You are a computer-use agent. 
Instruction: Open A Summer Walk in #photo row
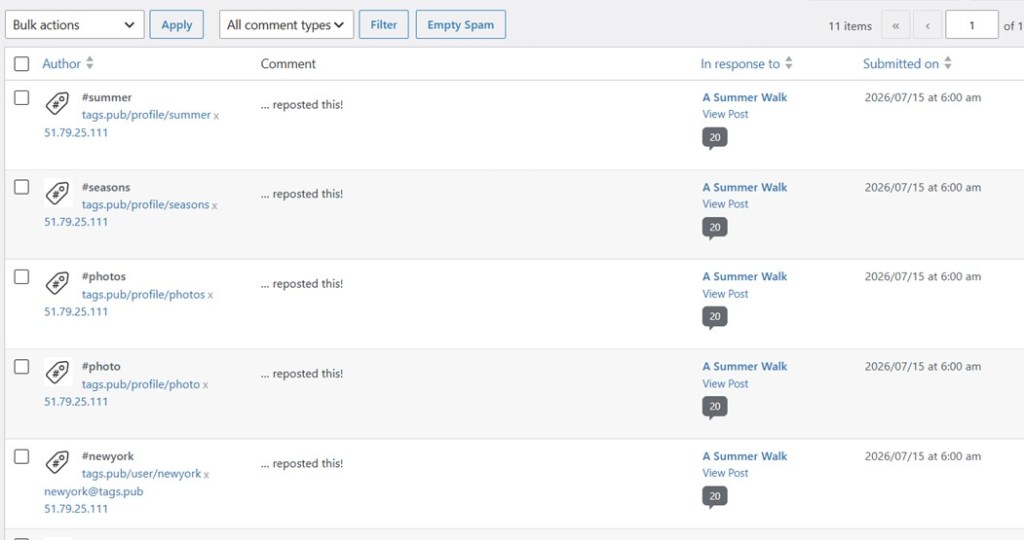click(744, 366)
